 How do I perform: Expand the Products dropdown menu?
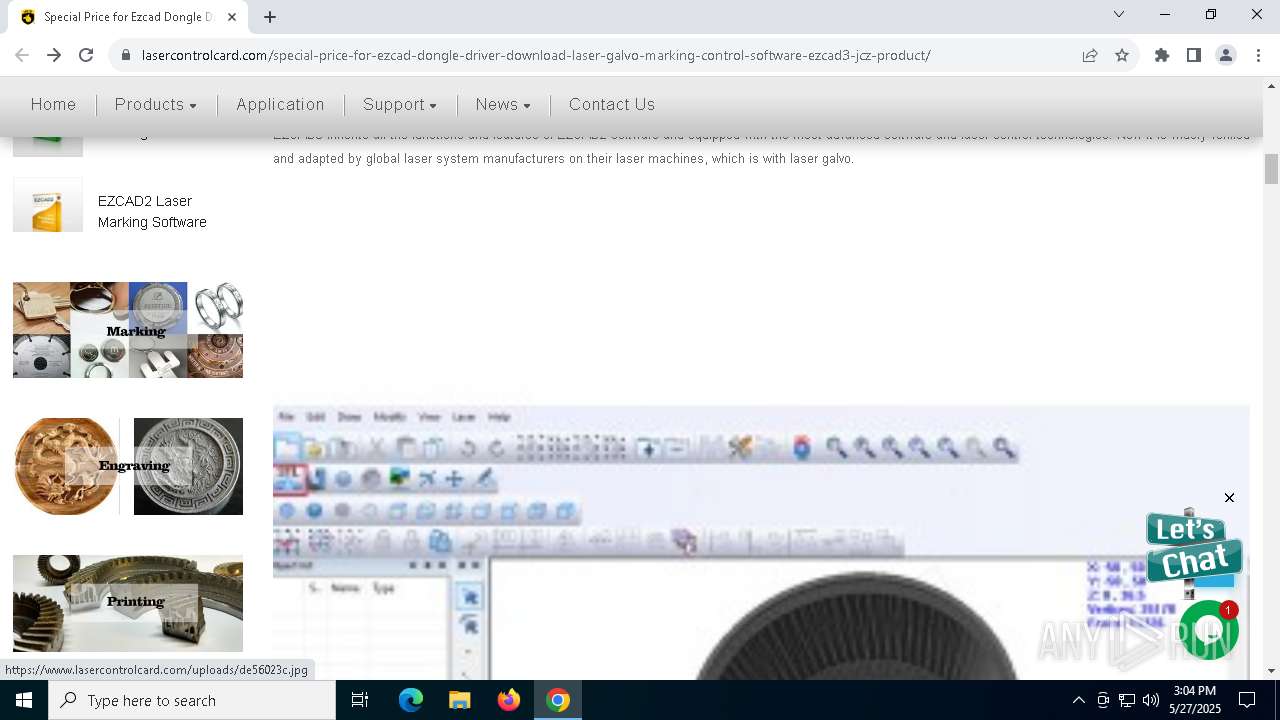155,104
